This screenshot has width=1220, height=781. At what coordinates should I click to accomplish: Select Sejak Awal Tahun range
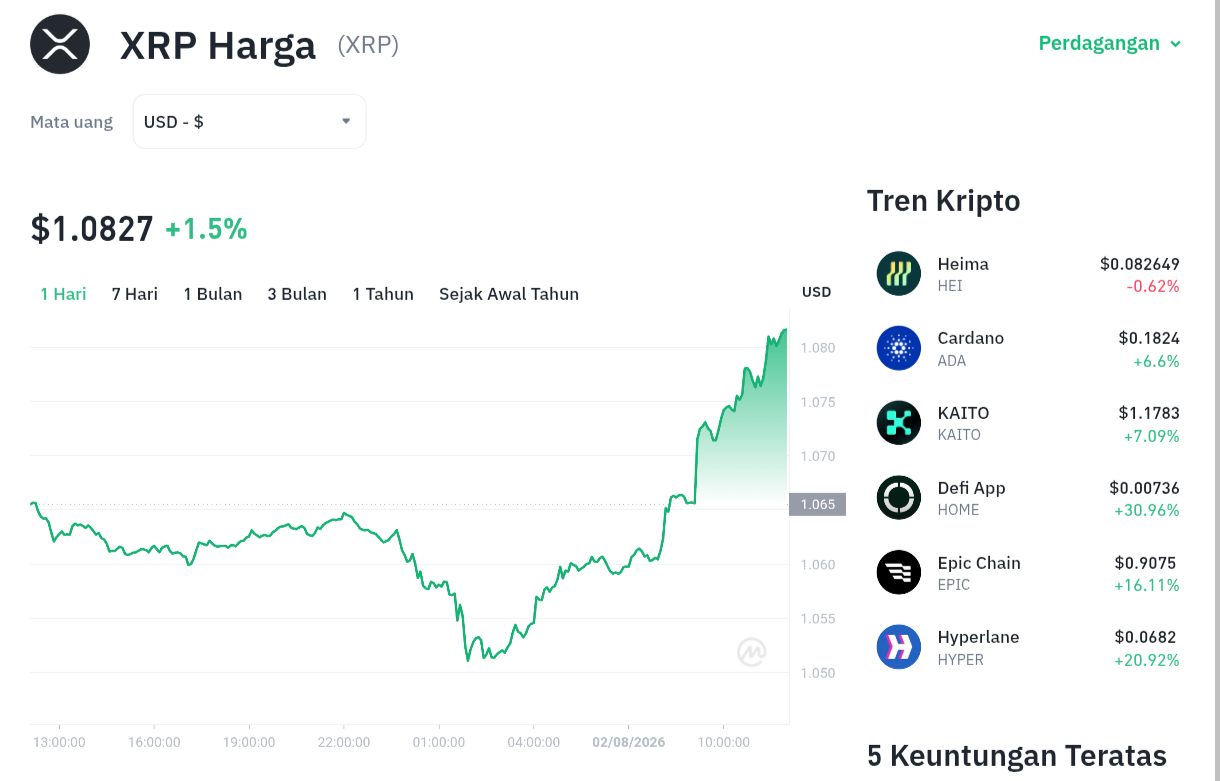click(x=509, y=294)
